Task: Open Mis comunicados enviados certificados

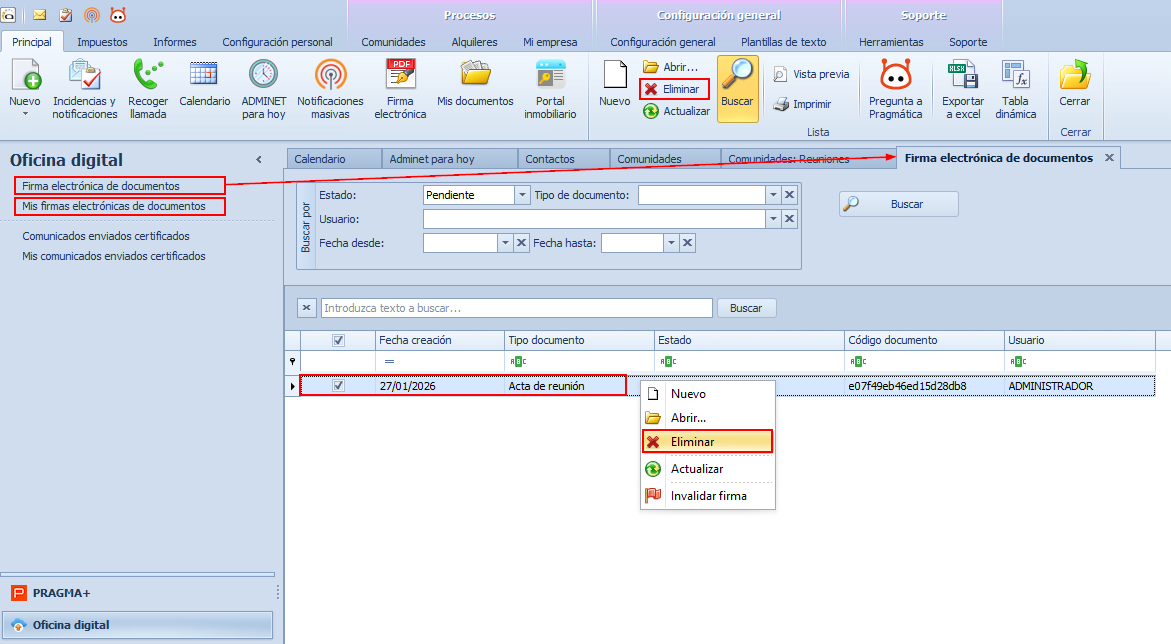Action: pos(114,256)
